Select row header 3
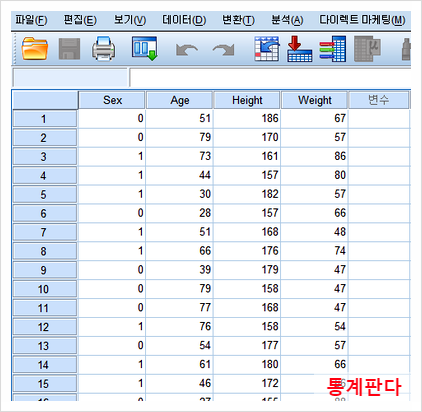The width and height of the screenshot is (422, 412). (x=45, y=157)
